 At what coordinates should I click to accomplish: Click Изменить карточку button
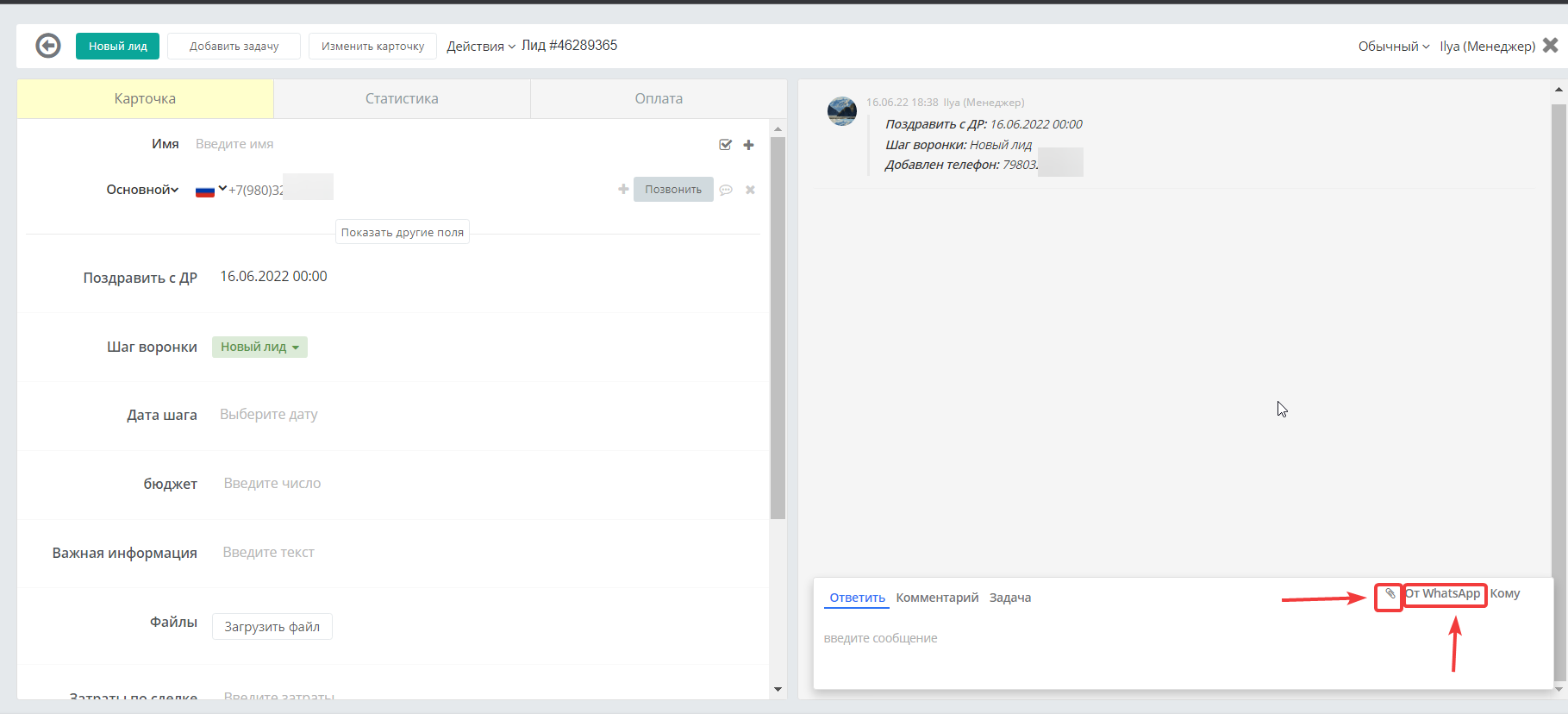coord(372,46)
